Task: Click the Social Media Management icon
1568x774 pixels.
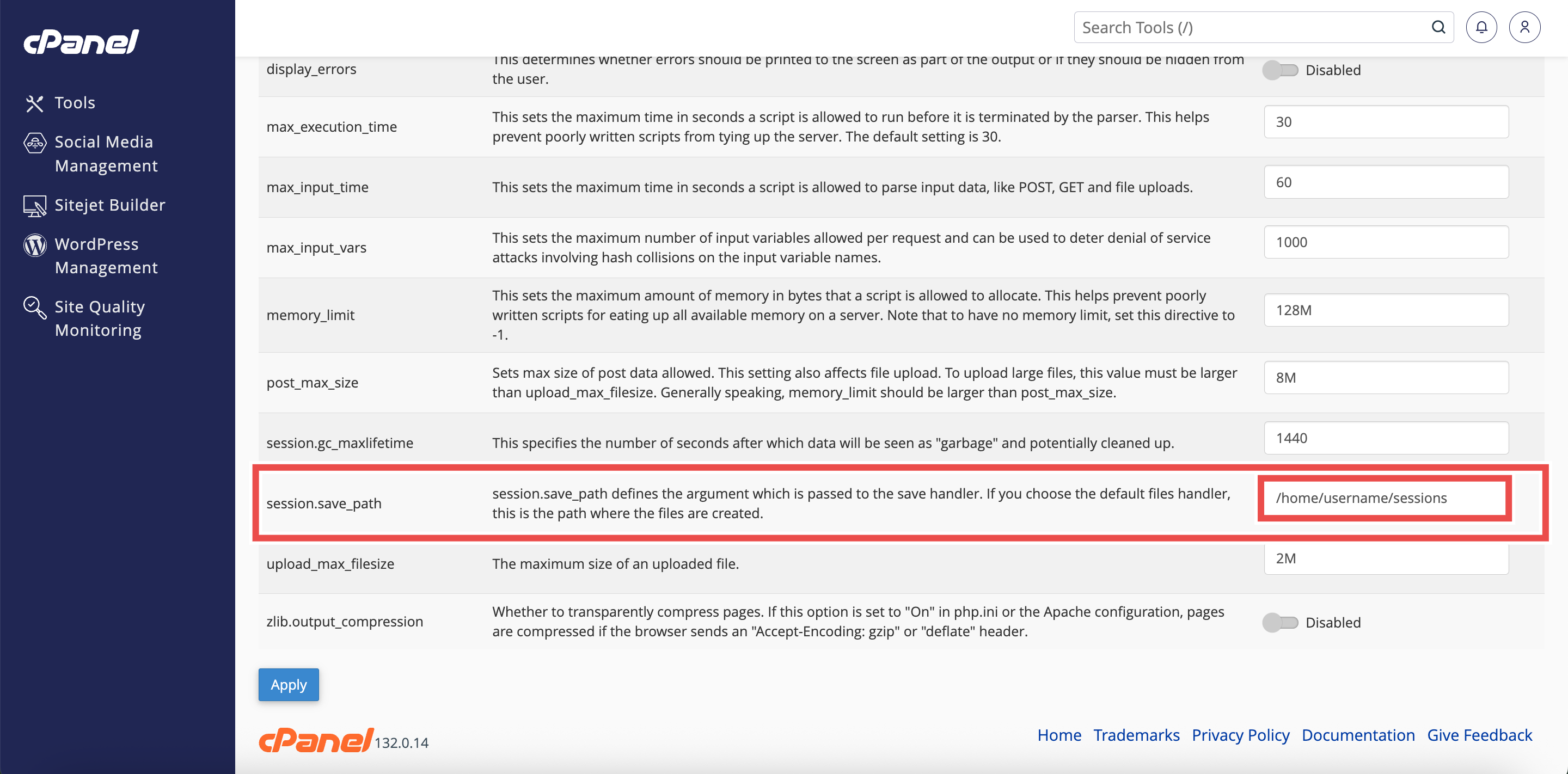Action: coord(35,143)
